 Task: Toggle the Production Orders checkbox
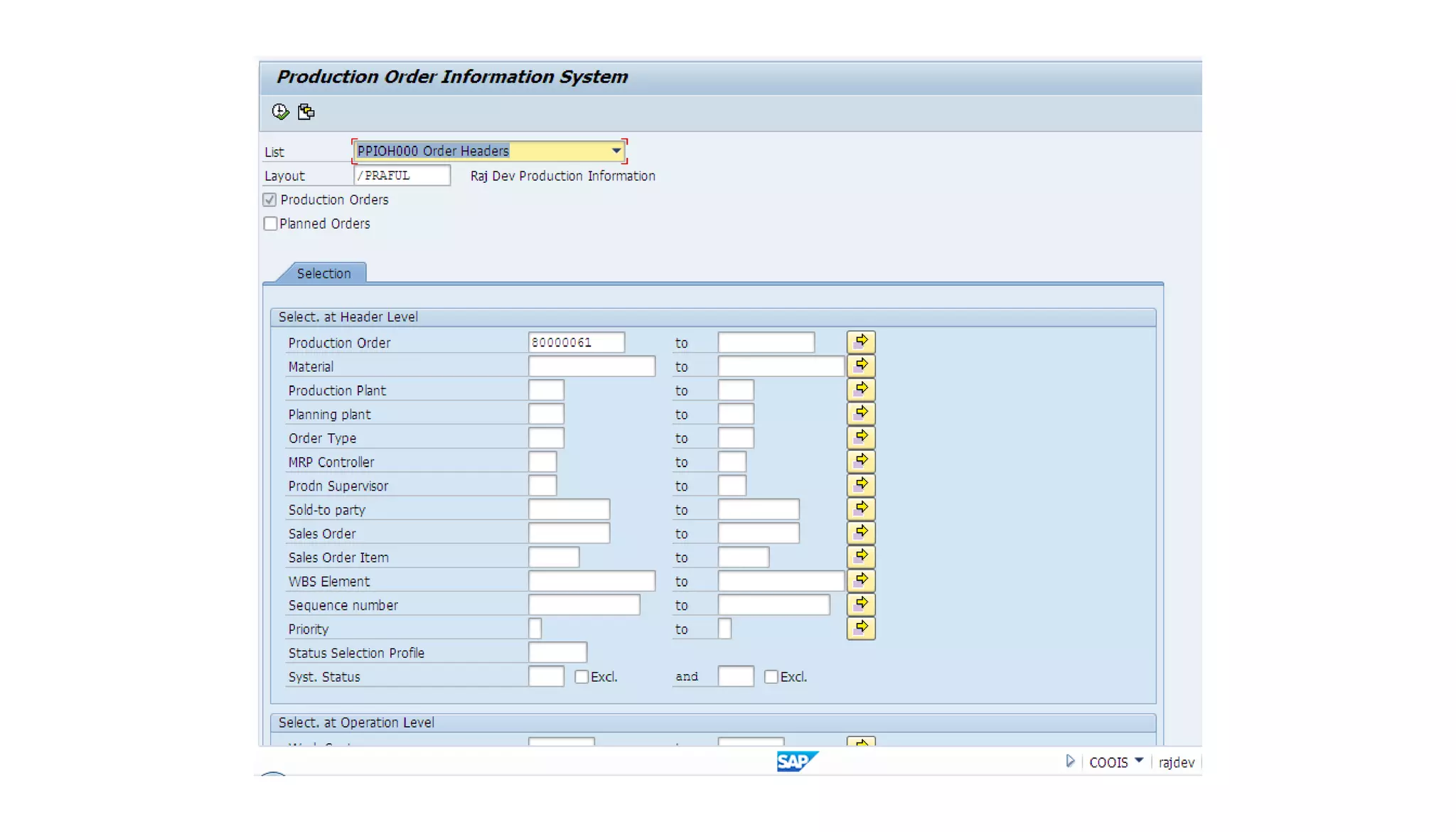coord(270,200)
